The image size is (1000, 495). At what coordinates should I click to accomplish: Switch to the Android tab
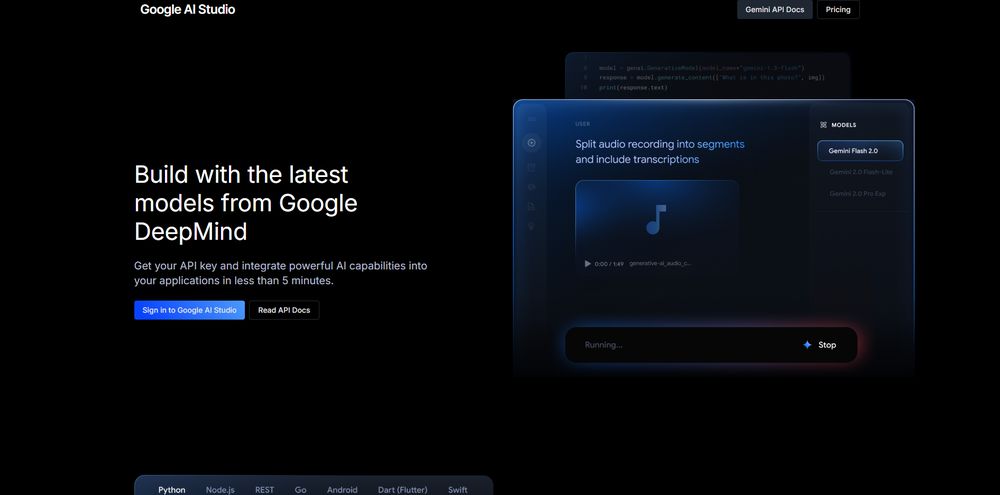(x=342, y=489)
